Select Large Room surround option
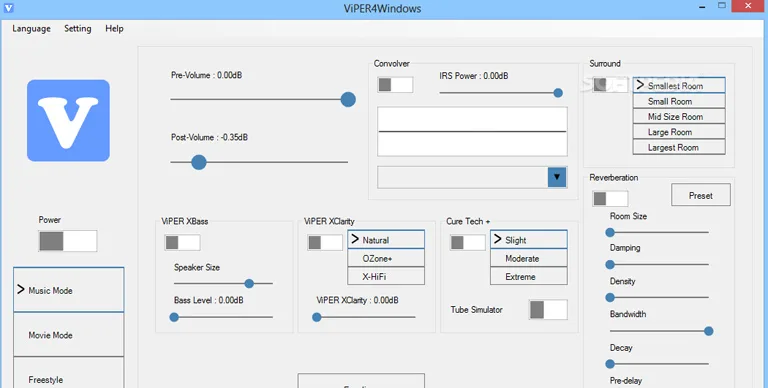This screenshot has height=388, width=768. tap(679, 131)
